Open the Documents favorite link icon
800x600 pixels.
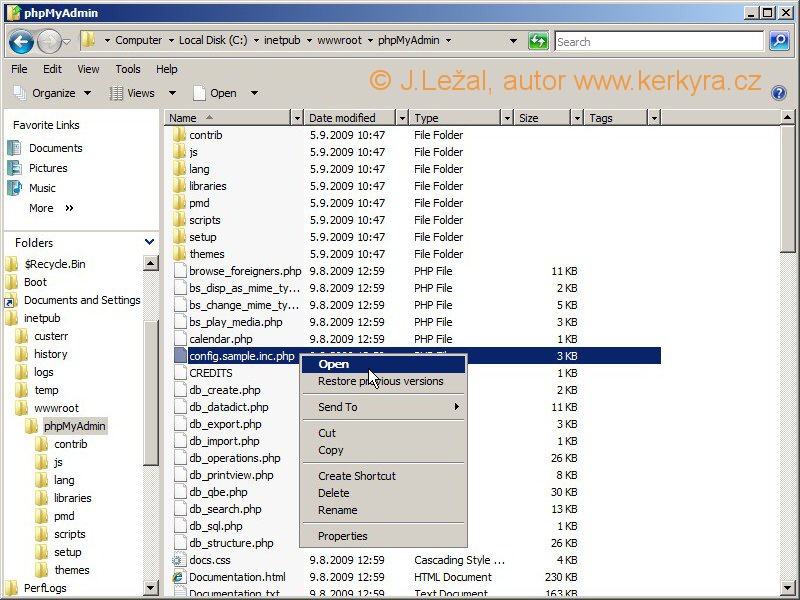14,148
